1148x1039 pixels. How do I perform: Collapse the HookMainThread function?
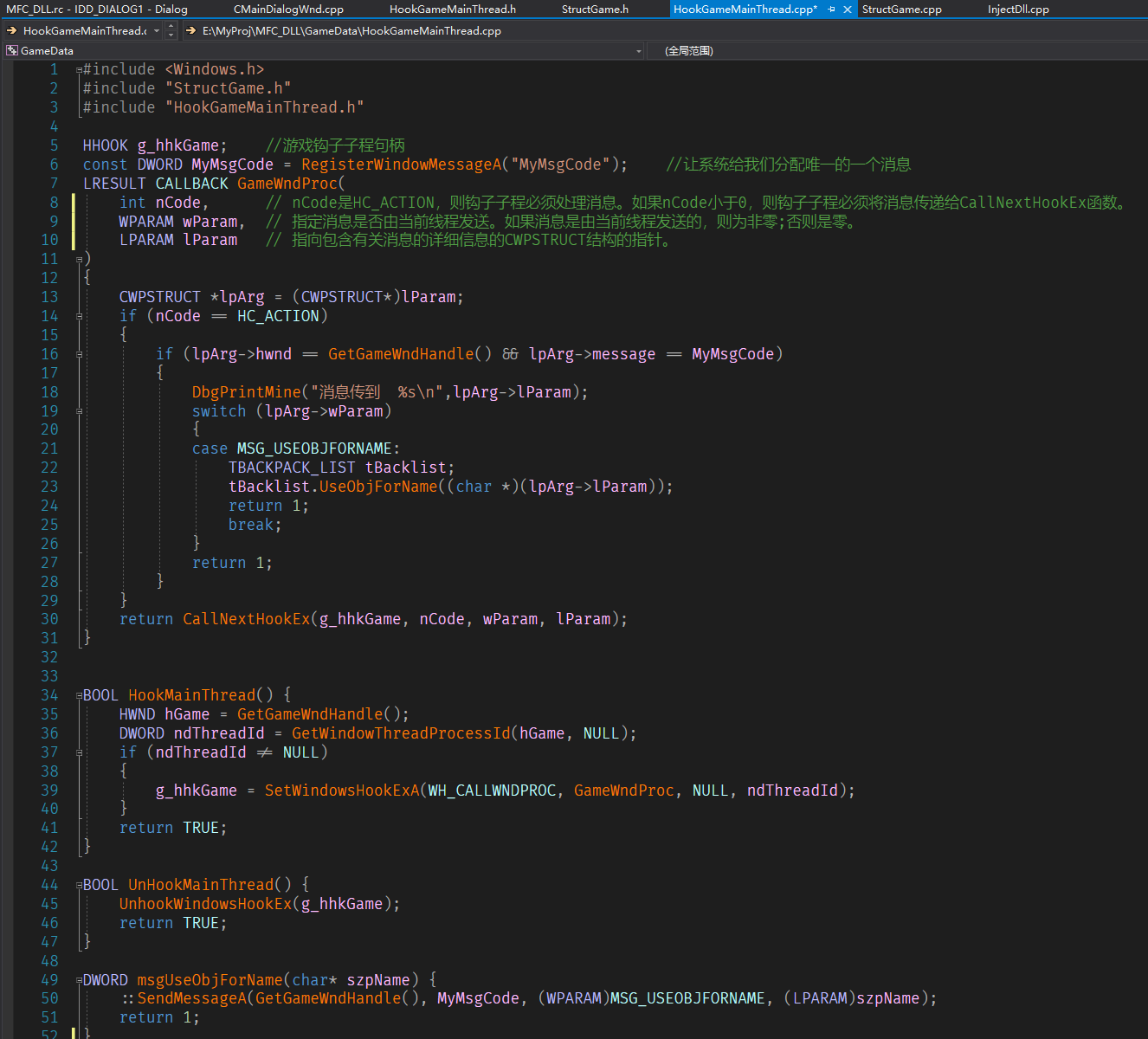[x=79, y=696]
